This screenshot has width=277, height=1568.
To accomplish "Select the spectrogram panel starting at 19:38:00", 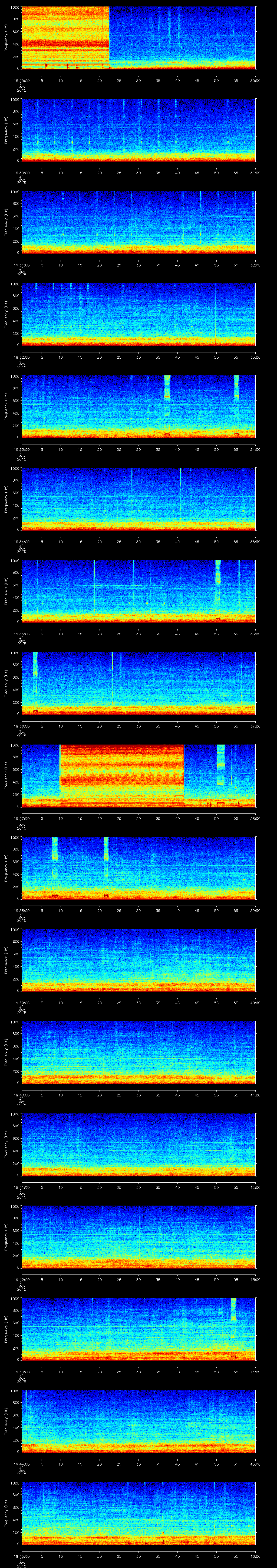I will pos(138,868).
